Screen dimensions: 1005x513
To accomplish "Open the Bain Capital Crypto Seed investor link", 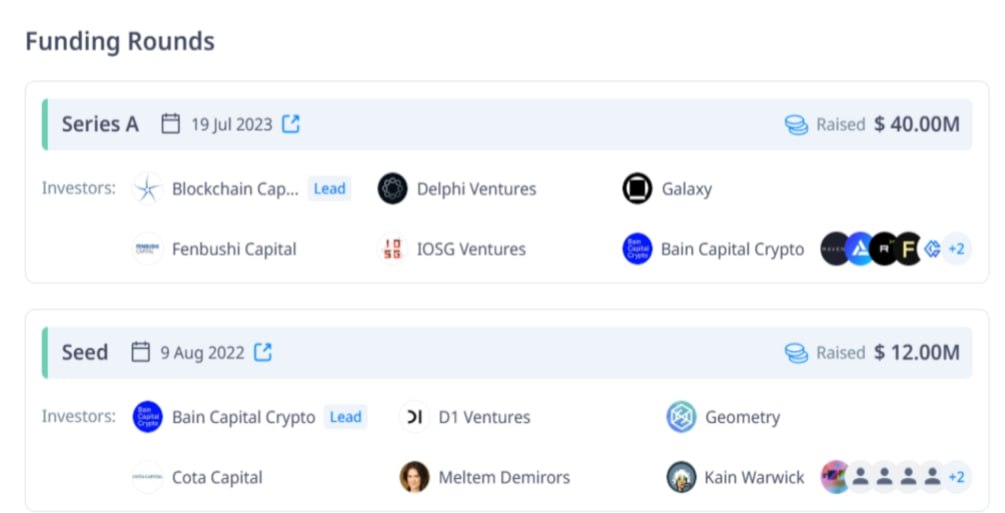I will tap(244, 417).
